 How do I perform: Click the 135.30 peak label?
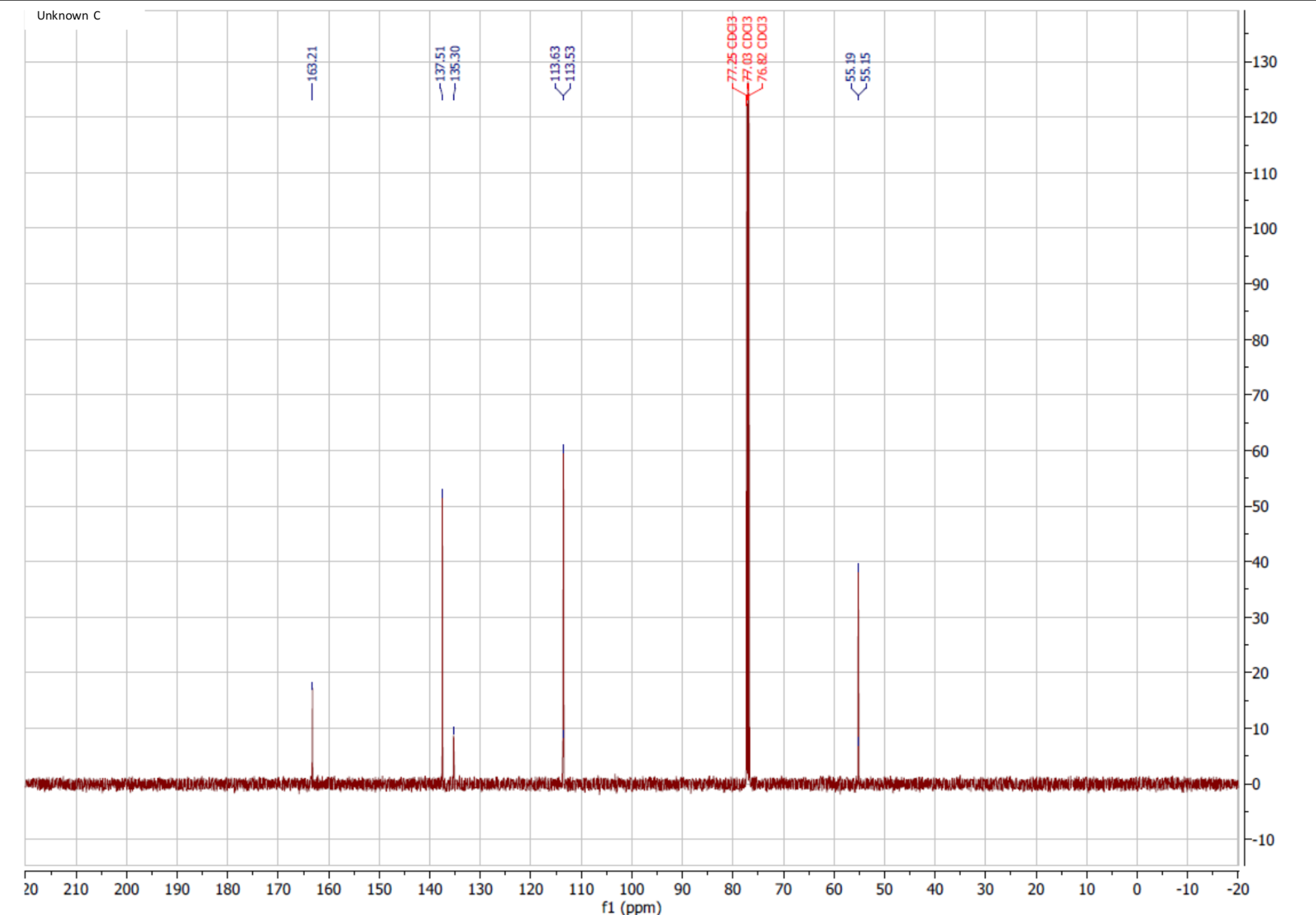point(456,63)
